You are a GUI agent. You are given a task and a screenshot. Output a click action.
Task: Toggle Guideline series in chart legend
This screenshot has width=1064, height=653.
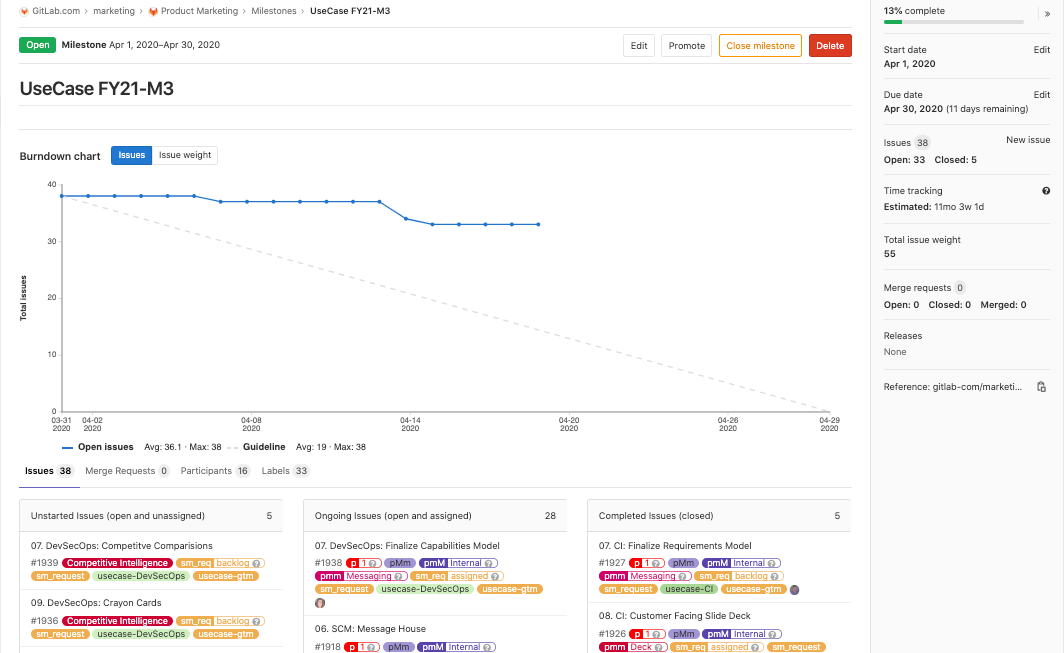[256, 447]
